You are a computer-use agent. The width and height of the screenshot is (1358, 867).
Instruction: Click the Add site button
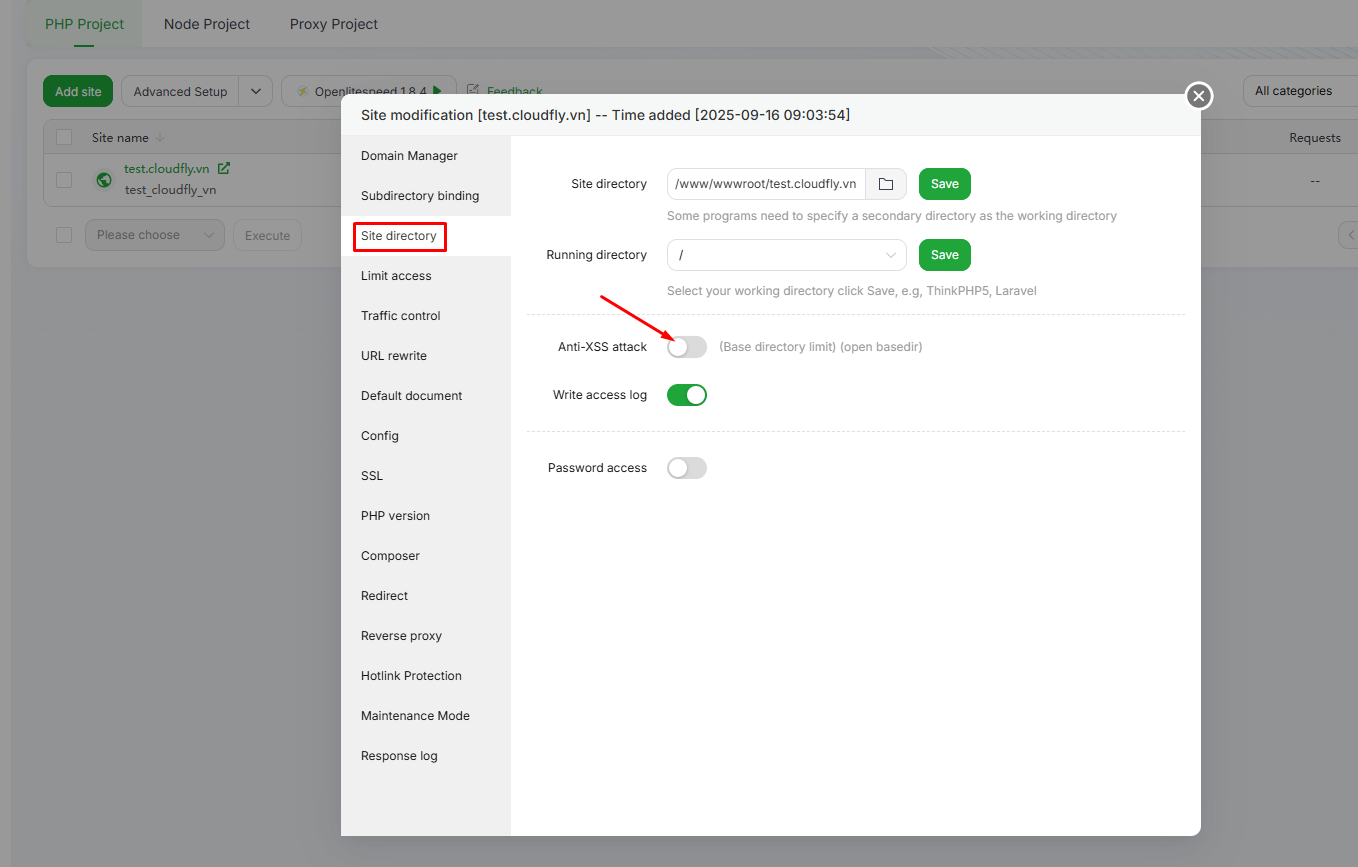point(78,91)
